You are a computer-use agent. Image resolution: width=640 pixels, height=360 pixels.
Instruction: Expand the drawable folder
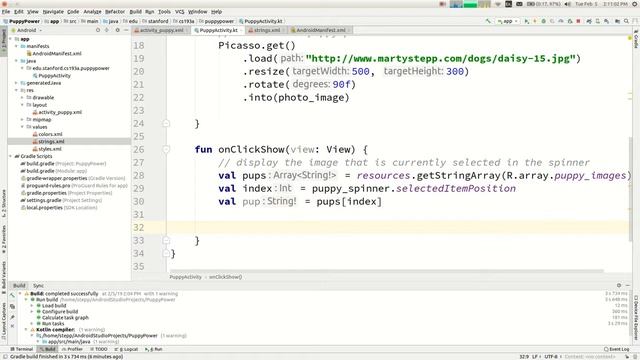point(22,98)
